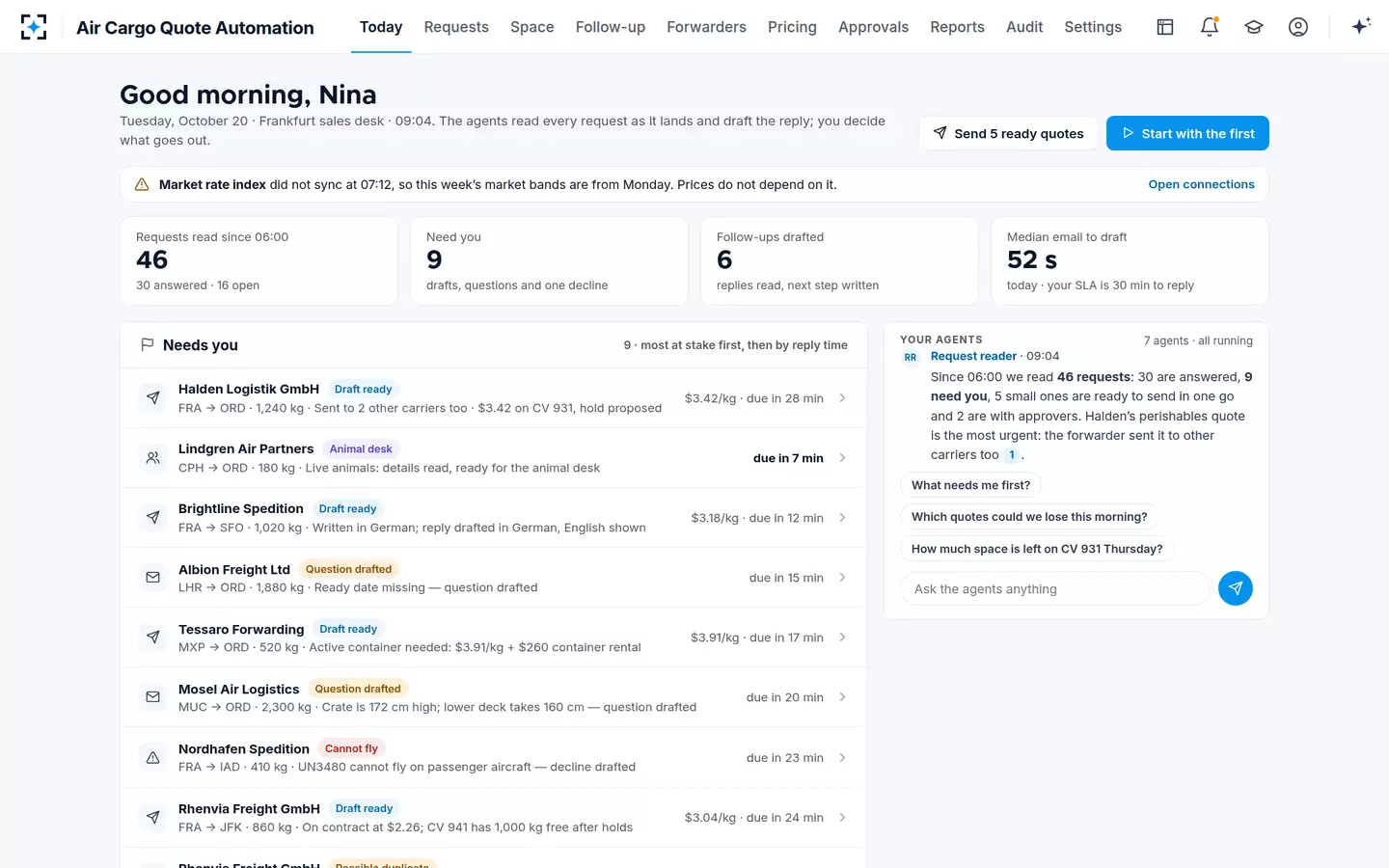The image size is (1389, 868).
Task: Open the user account profile icon
Action: pos(1298,27)
